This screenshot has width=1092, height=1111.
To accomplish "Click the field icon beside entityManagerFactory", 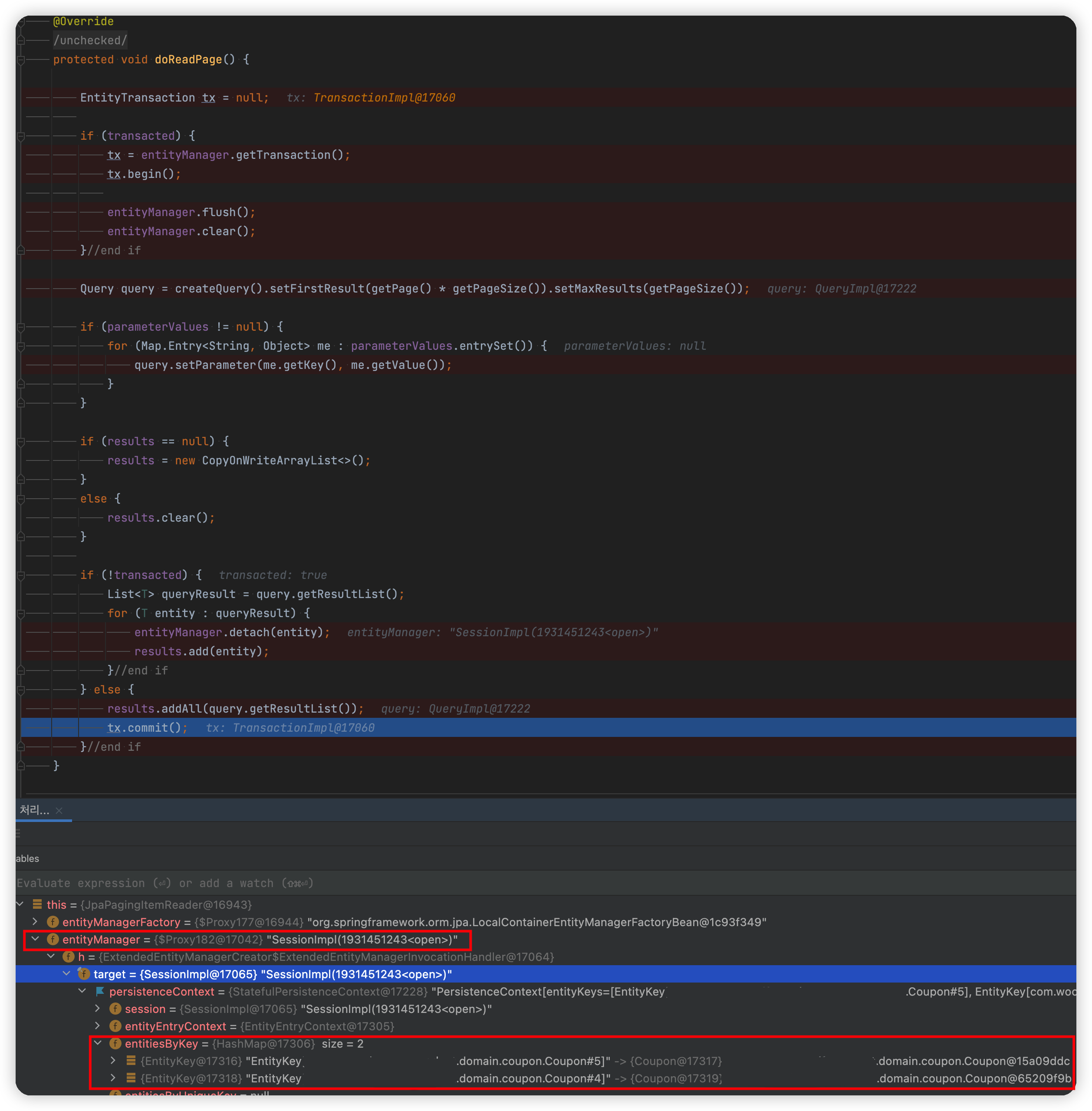I will click(53, 922).
